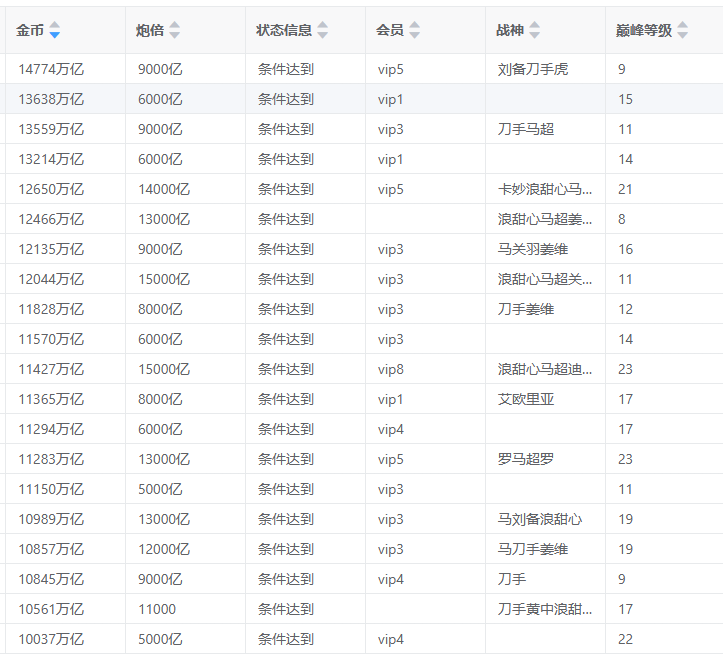Click the sort icon next to 战神

(x=534, y=31)
